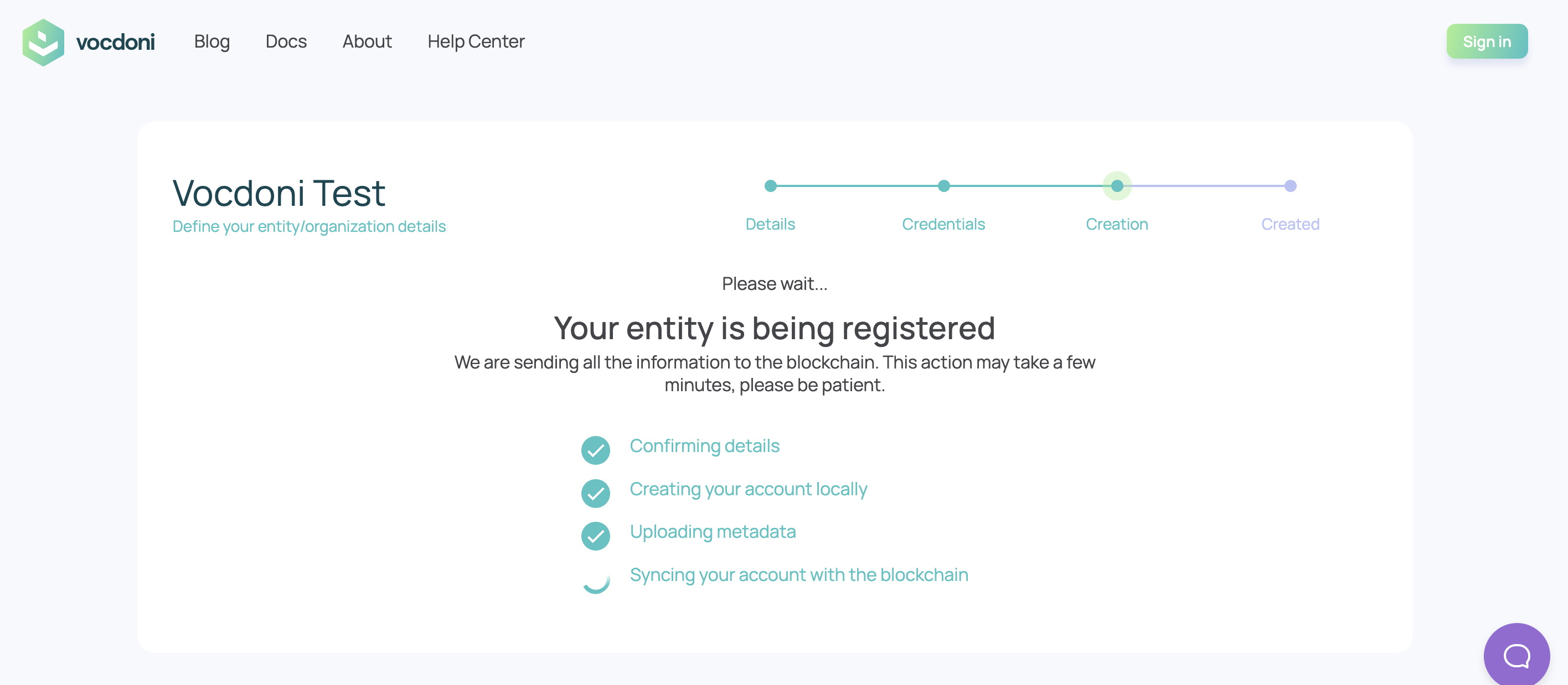The image size is (1568, 685).
Task: Click the Vocdoni hexagon logo icon
Action: 43,42
